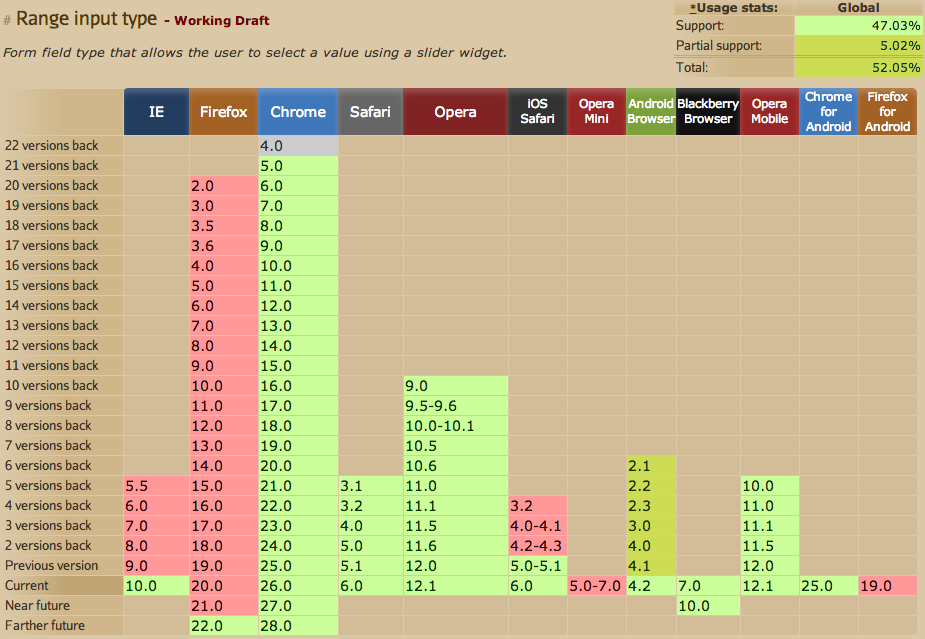Select the Opera Mini column header
The image size is (925, 639).
click(x=596, y=112)
